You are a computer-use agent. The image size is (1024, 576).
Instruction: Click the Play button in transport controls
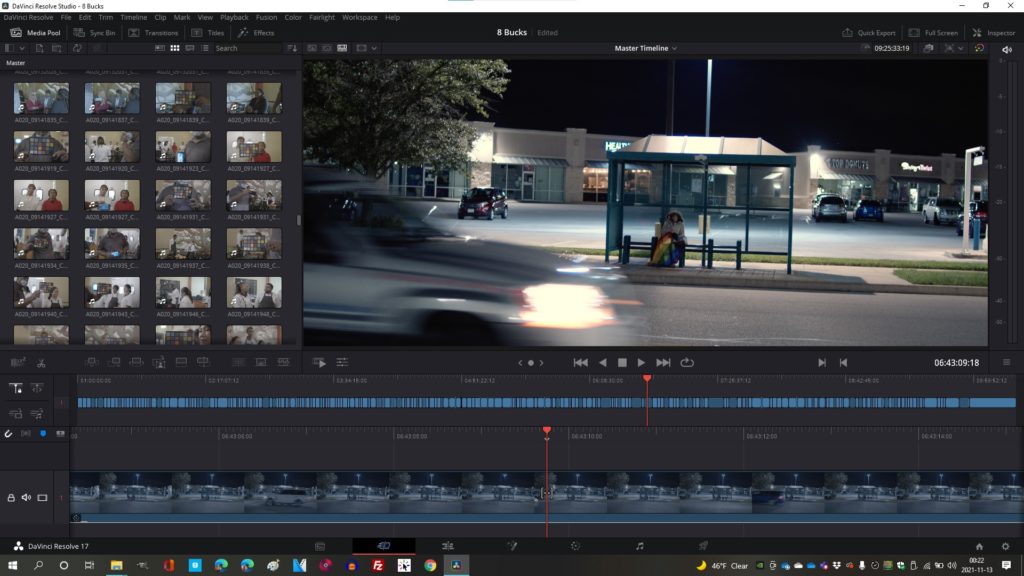(x=641, y=362)
